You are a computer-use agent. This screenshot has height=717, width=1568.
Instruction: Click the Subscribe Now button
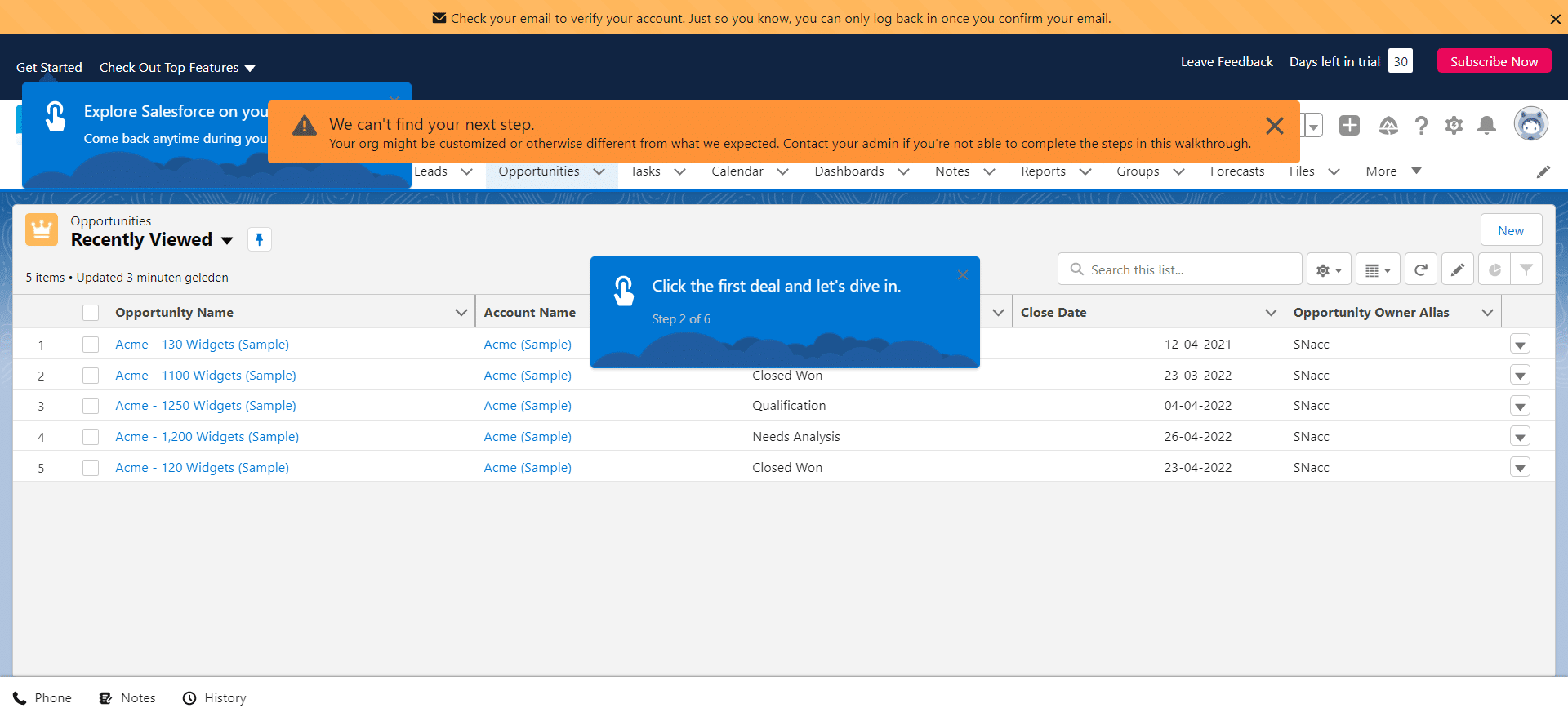coord(1494,61)
